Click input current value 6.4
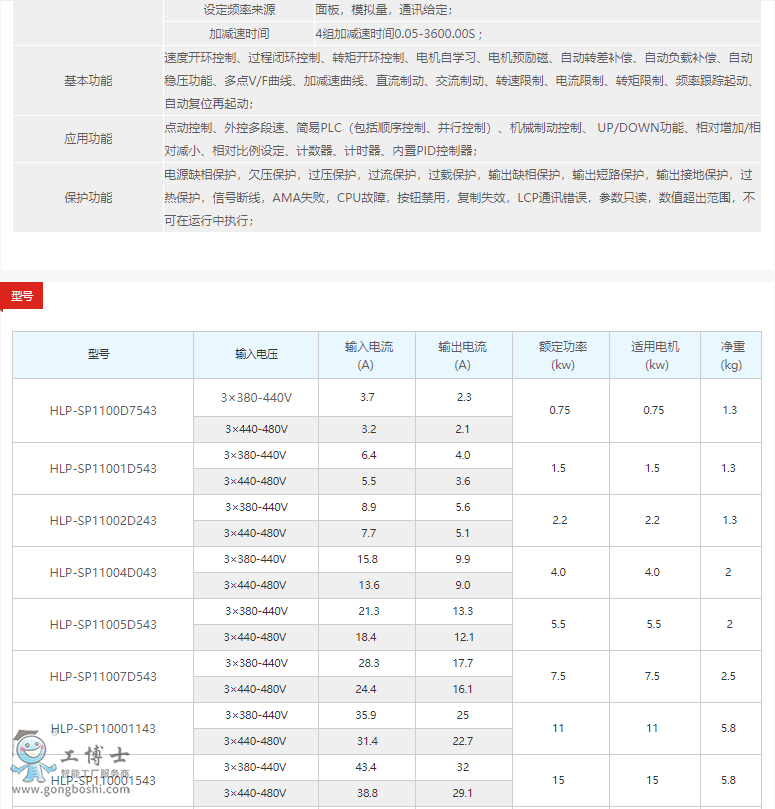Image resolution: width=775 pixels, height=809 pixels. pos(368,455)
